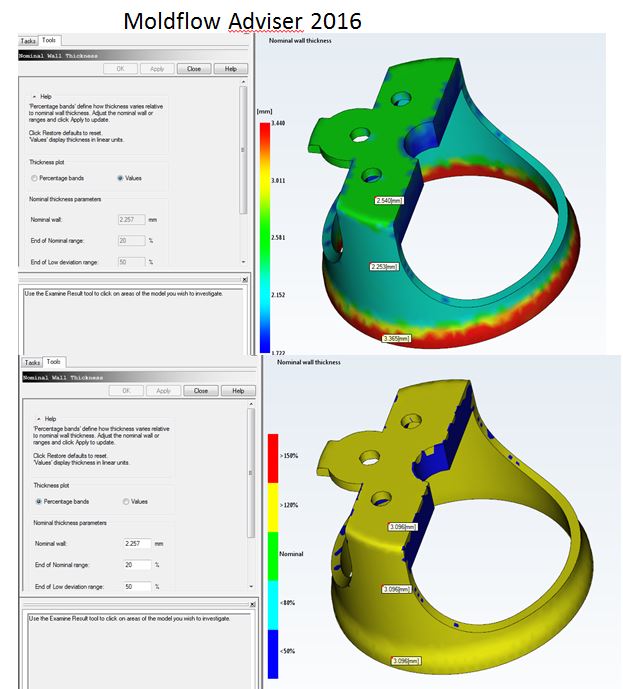Click the red >150% band in lower legend
Image resolution: width=623 pixels, height=689 pixels.
click(x=273, y=458)
